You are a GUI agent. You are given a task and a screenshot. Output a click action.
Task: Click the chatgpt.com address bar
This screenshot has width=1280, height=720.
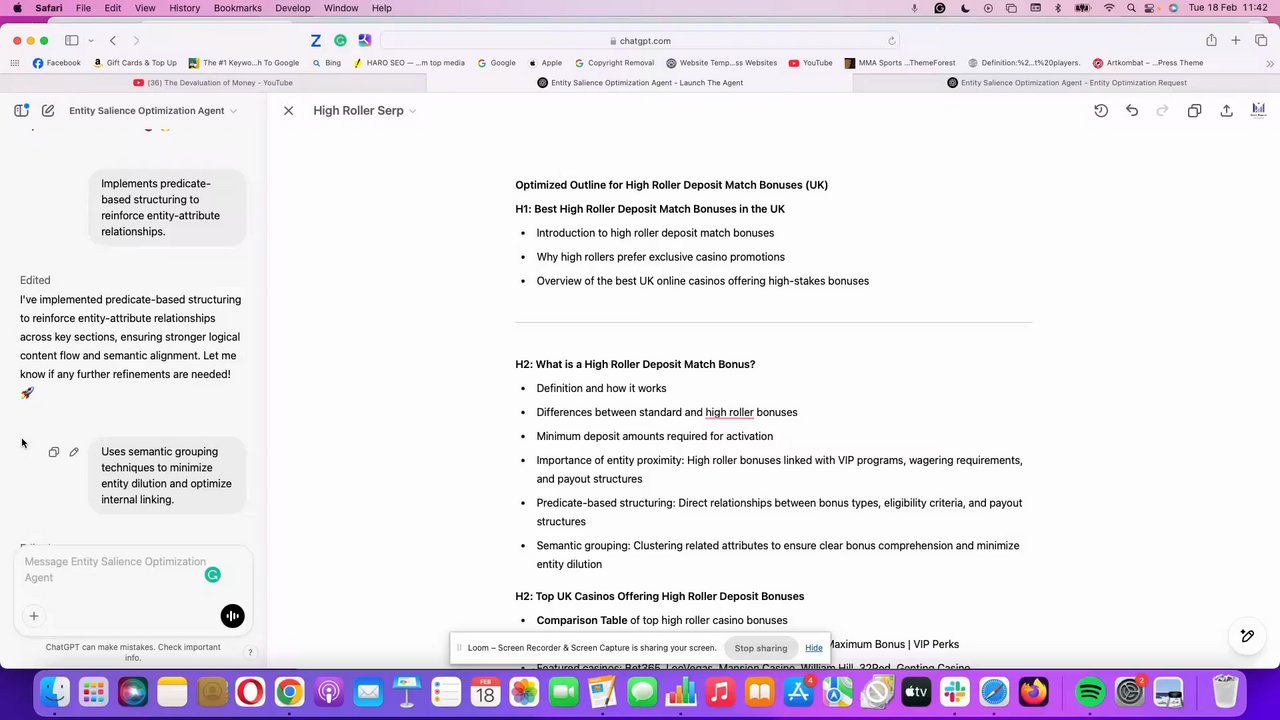[640, 41]
